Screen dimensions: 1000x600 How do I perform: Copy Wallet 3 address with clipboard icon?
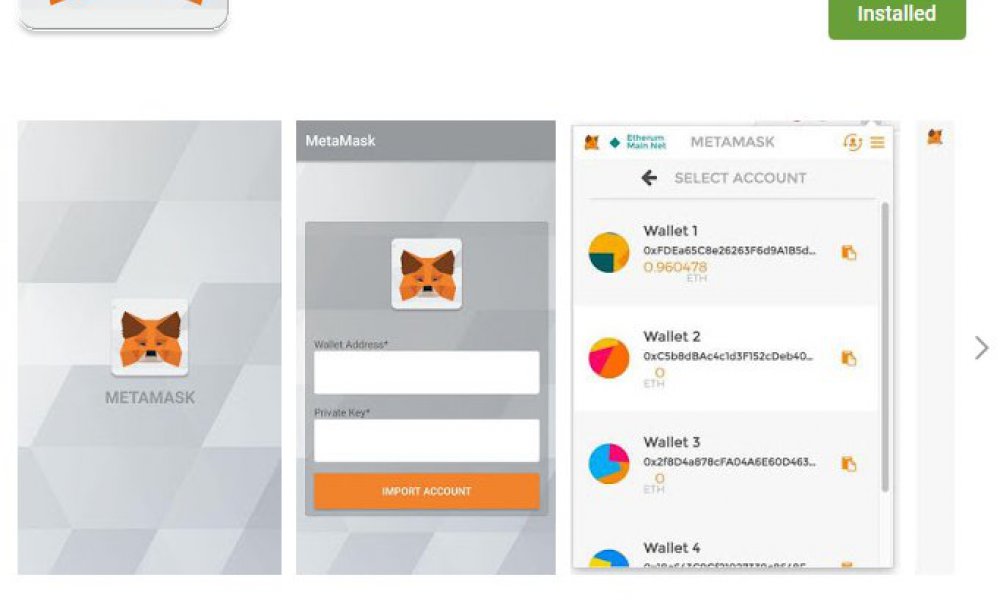pos(849,464)
